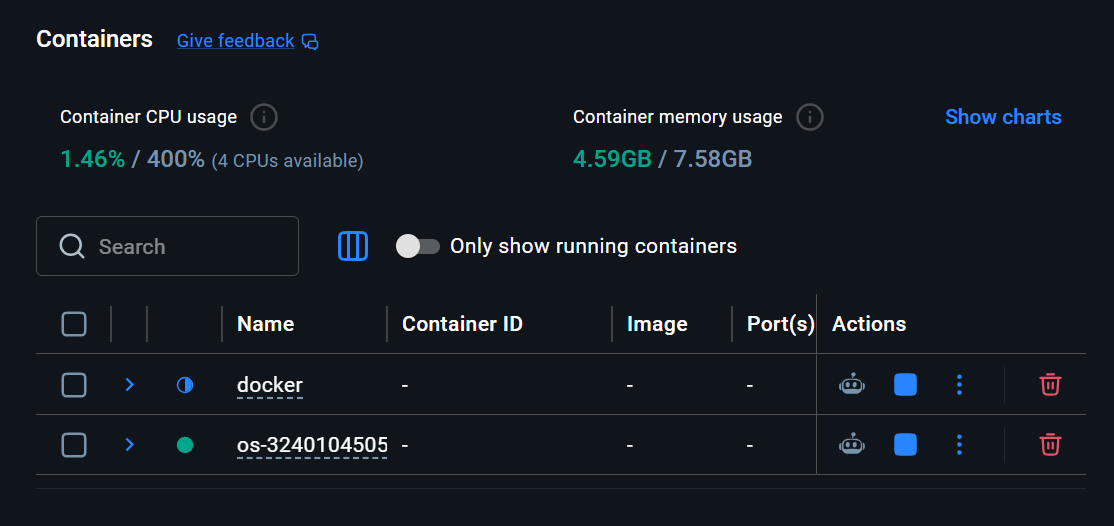Delete the docker container group

click(x=1050, y=385)
